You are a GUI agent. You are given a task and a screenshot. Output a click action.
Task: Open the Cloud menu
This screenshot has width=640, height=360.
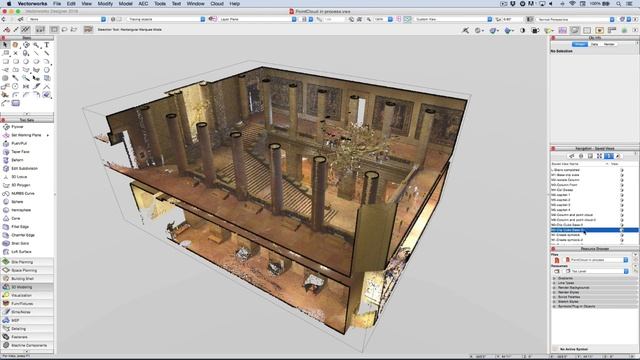217,4
